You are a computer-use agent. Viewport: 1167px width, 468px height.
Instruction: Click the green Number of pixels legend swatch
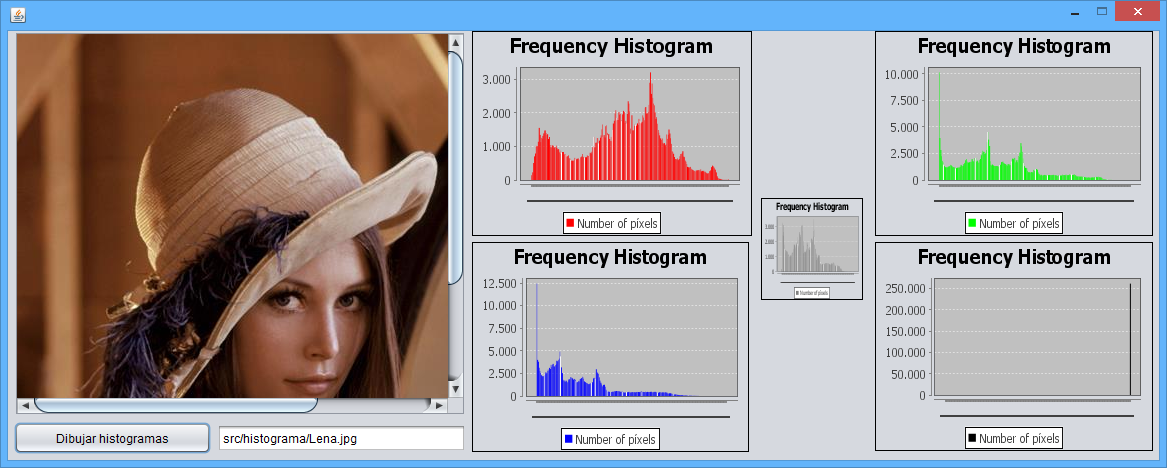(x=972, y=223)
